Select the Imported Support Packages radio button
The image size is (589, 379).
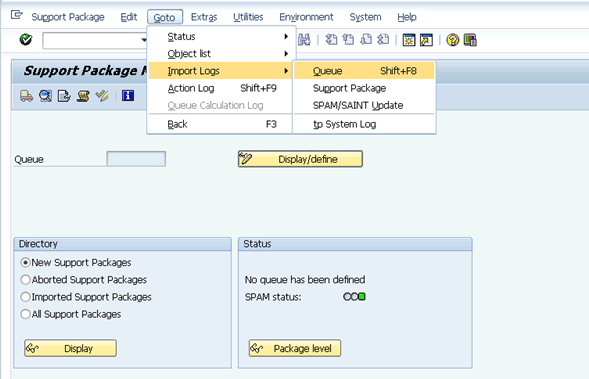tap(25, 297)
